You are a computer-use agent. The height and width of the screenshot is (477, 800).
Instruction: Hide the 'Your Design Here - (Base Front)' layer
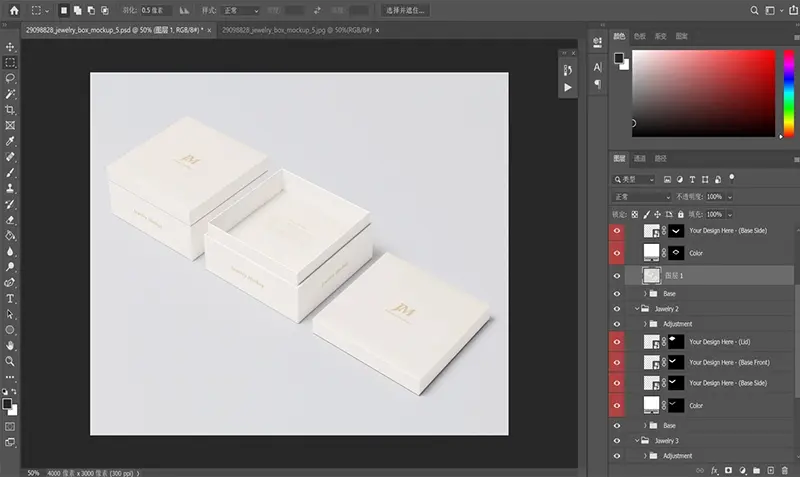(616, 363)
